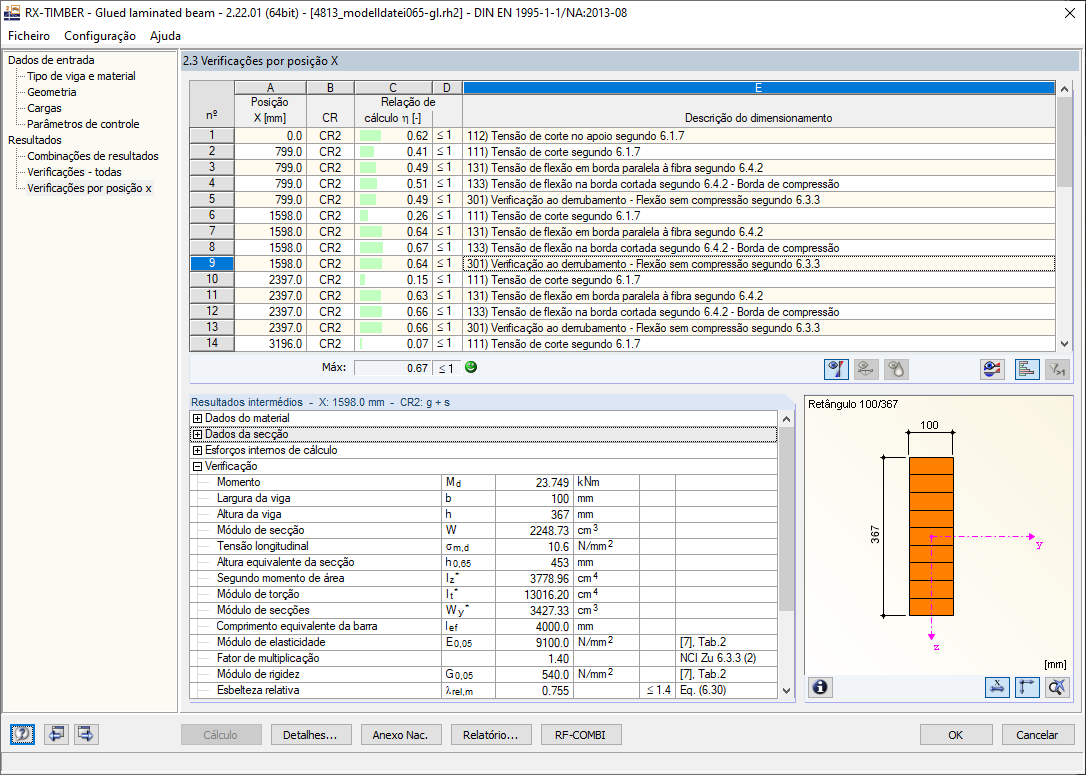1086x775 pixels.
Task: Collapse the Verificação section
Action: click(x=197, y=466)
